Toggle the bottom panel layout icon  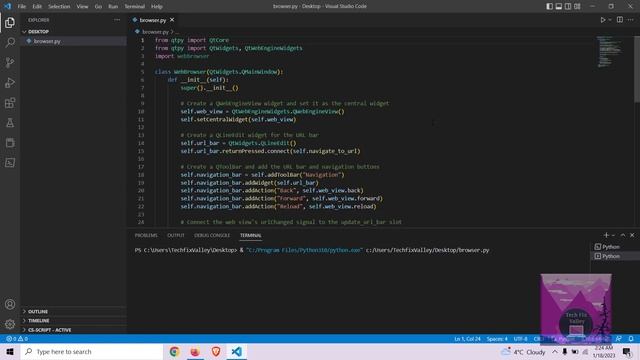(558, 6)
